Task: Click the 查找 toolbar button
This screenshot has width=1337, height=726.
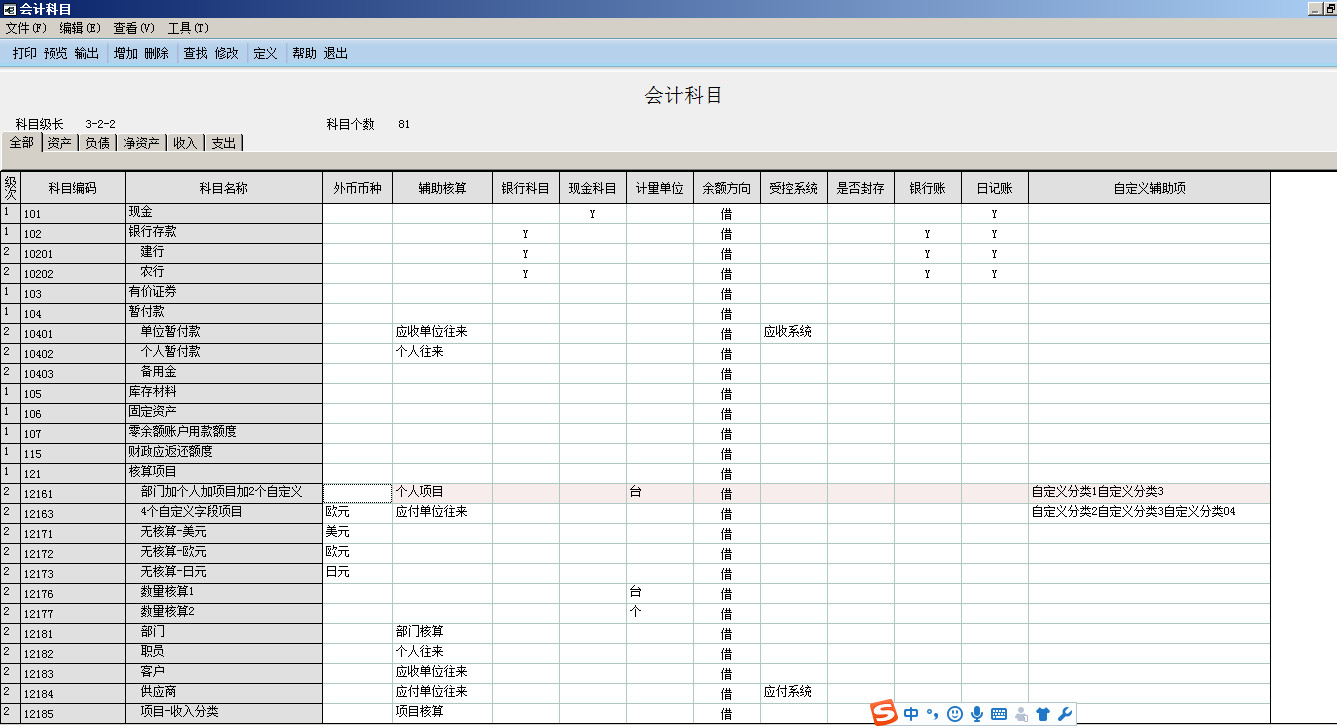Action: click(195, 53)
